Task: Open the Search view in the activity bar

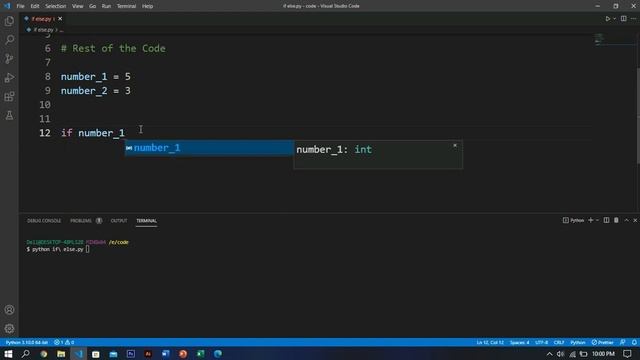Action: 9,40
